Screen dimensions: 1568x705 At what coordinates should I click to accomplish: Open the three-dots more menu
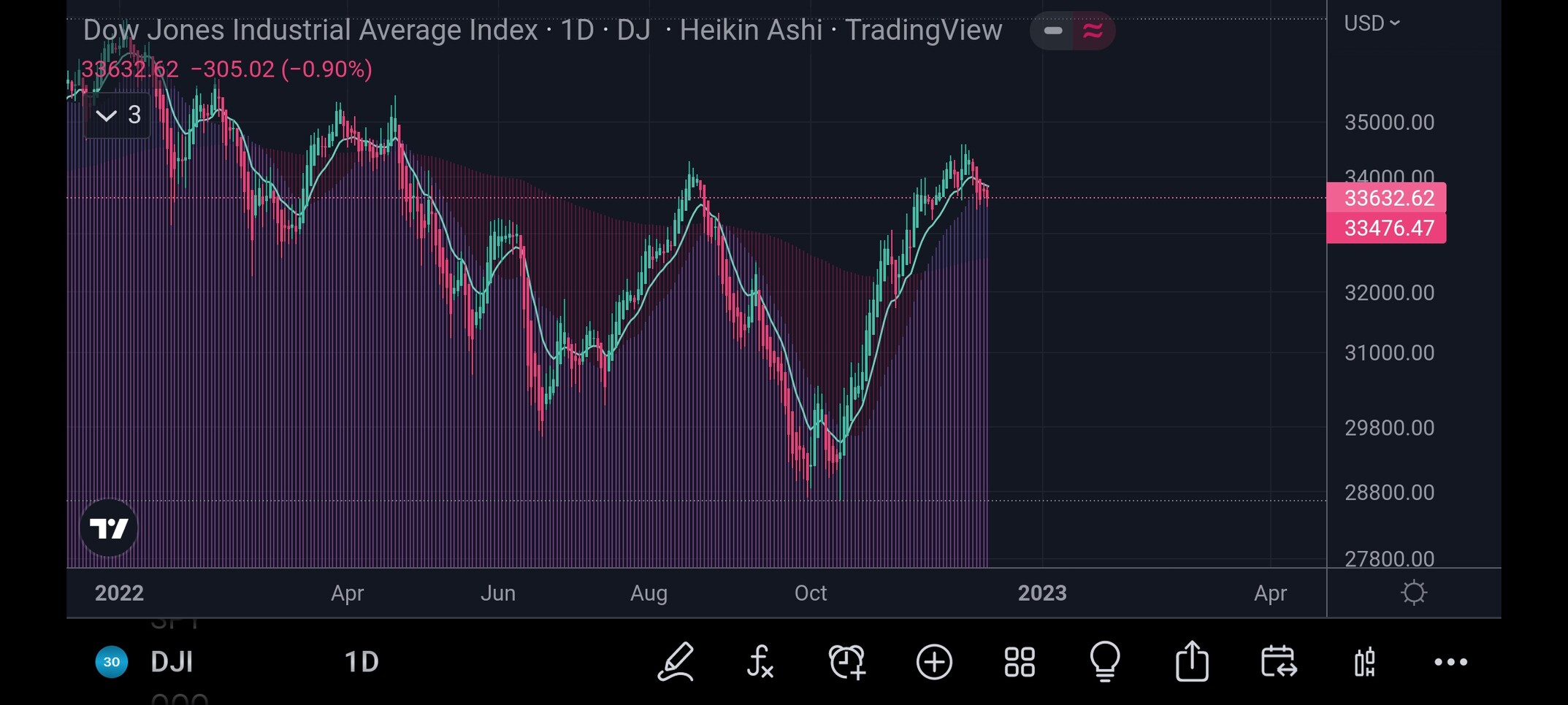click(x=1450, y=662)
